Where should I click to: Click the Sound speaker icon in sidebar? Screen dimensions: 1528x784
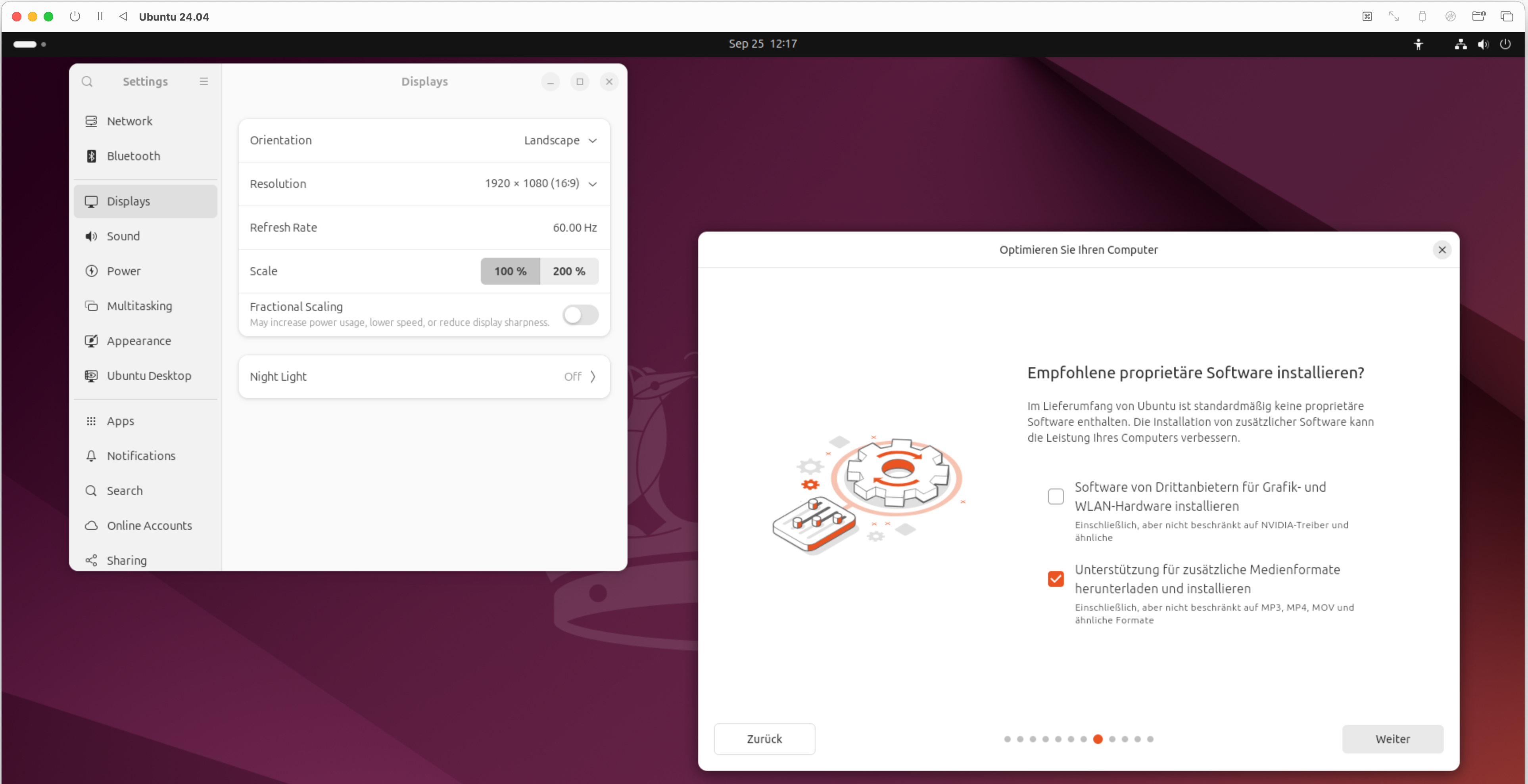[x=91, y=236]
